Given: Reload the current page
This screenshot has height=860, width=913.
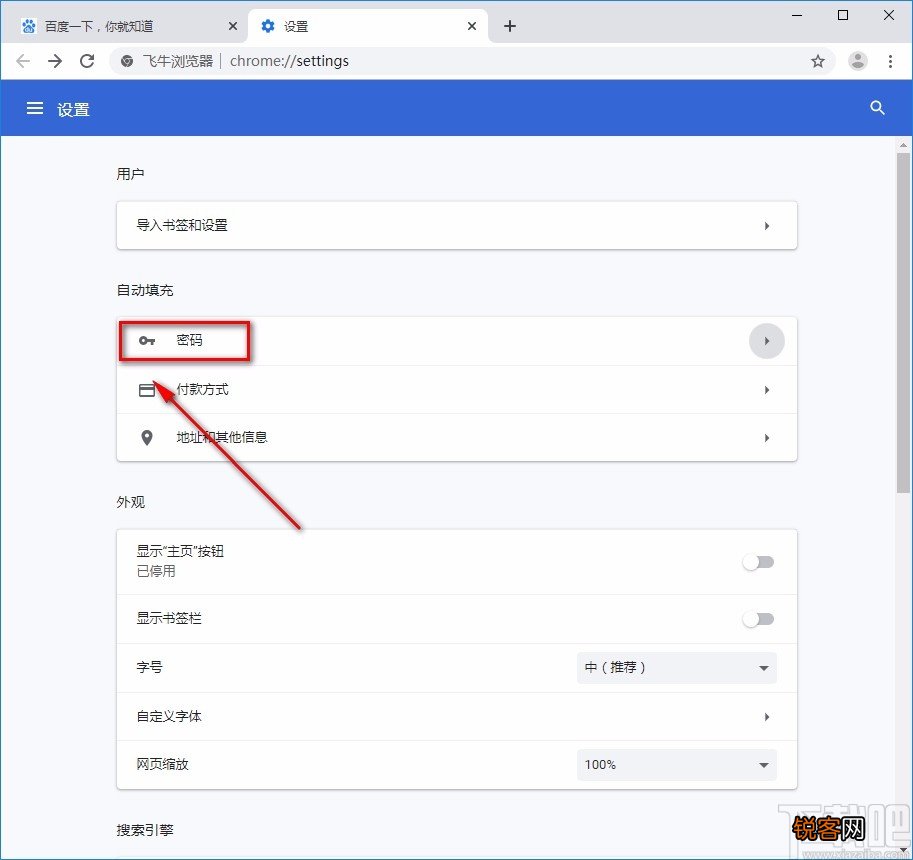Looking at the screenshot, I should click(87, 61).
